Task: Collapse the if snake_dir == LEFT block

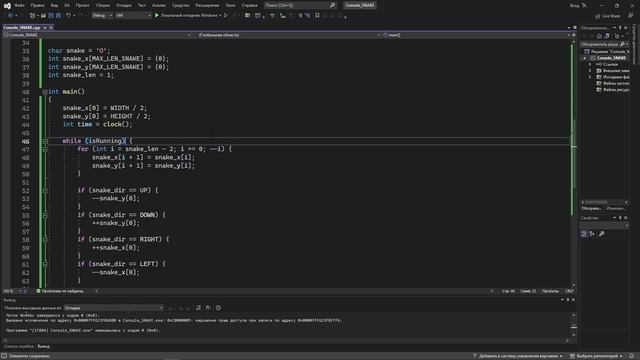Action: 45,264
